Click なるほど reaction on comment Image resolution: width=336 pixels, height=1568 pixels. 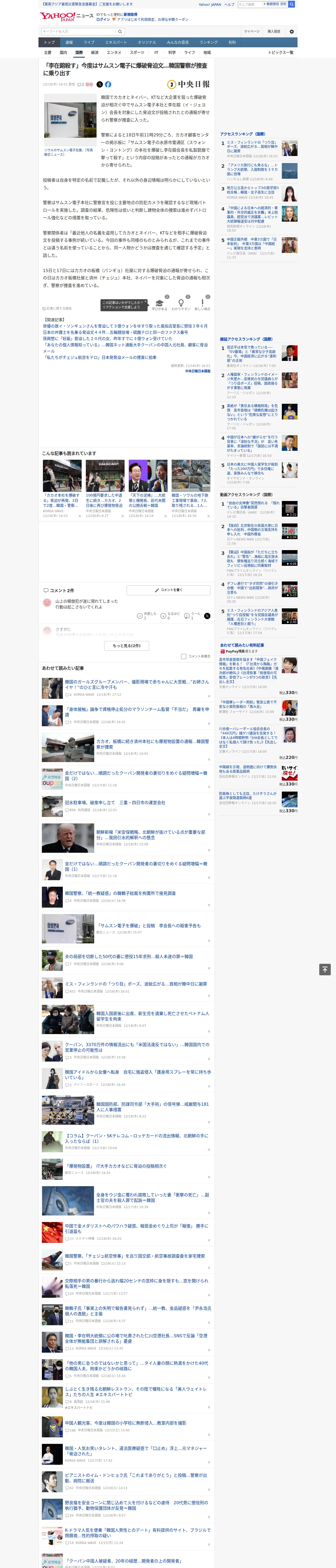point(164,616)
